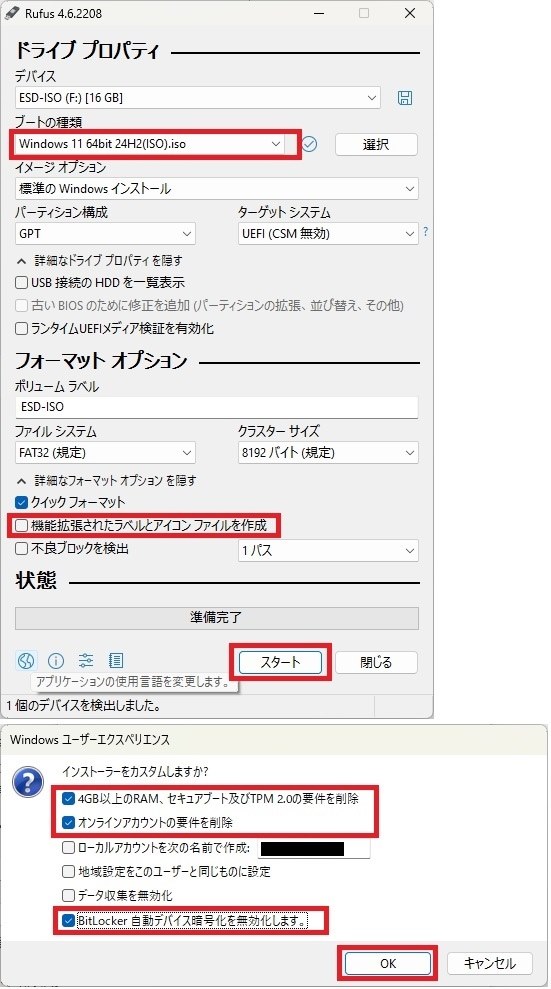Open the settings sliders icon

pos(86,660)
